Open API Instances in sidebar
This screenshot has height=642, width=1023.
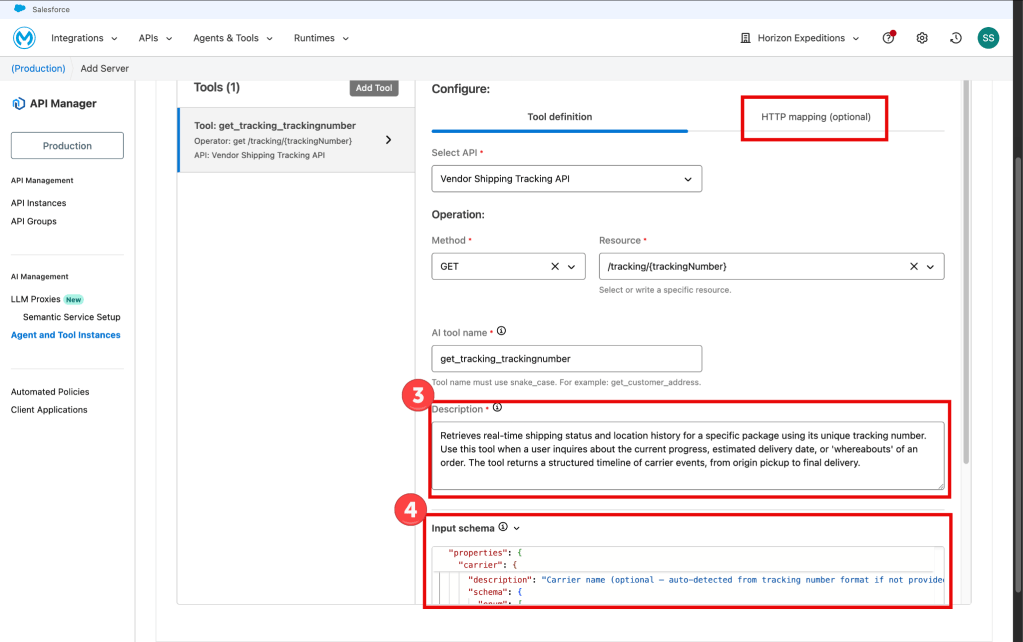pyautogui.click(x=38, y=203)
